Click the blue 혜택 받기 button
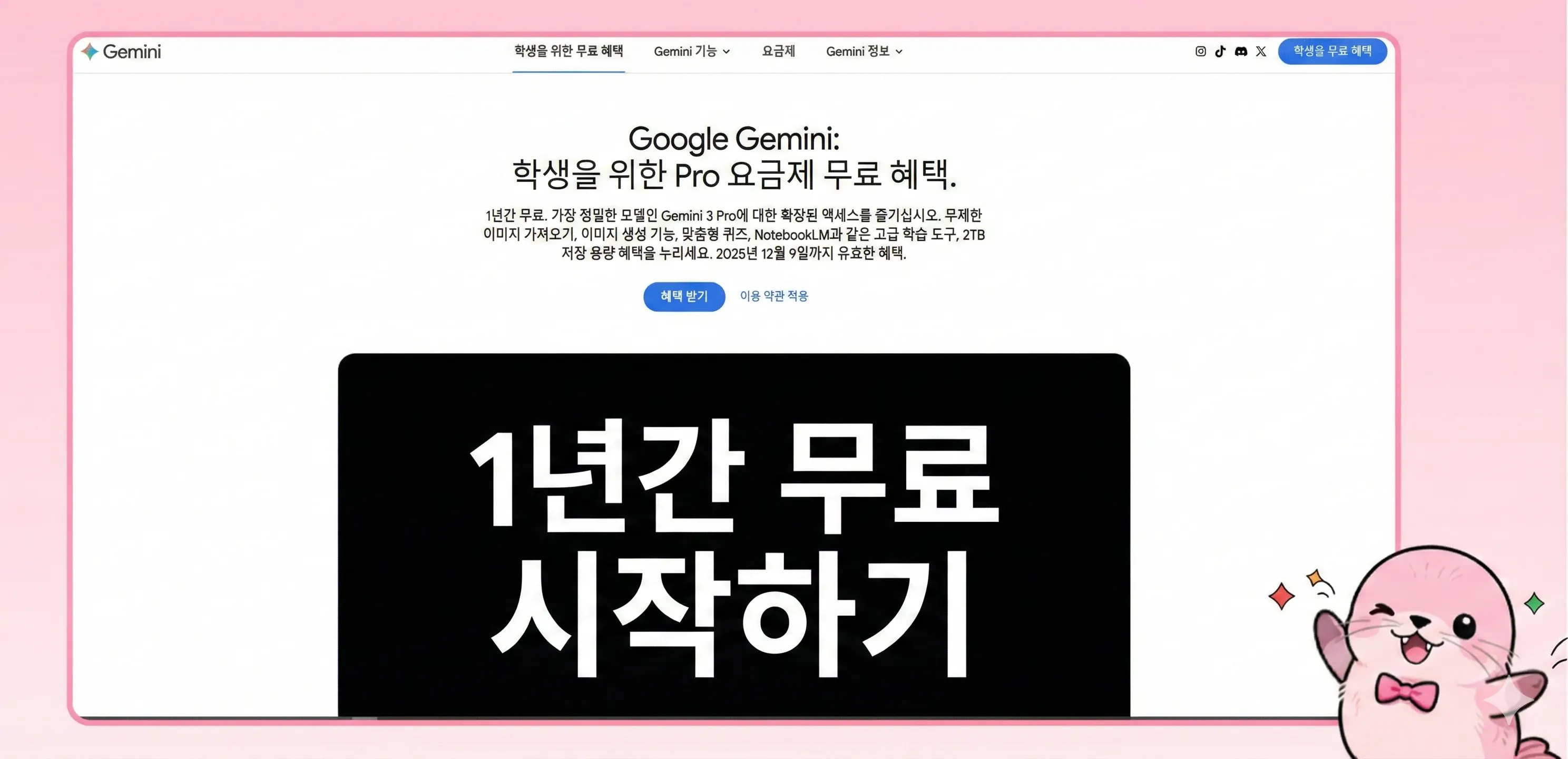Viewport: 1568px width, 759px height. coord(683,297)
